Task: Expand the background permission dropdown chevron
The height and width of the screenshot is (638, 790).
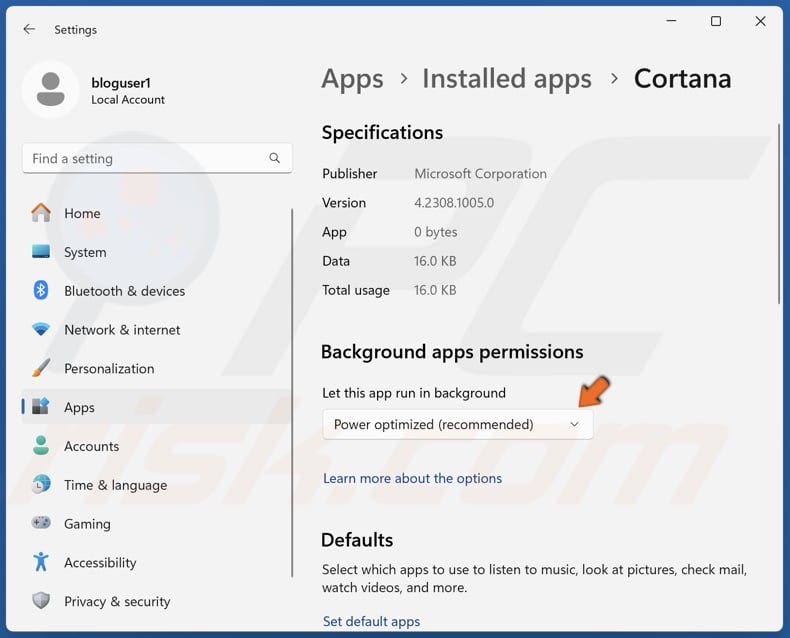Action: (x=574, y=424)
